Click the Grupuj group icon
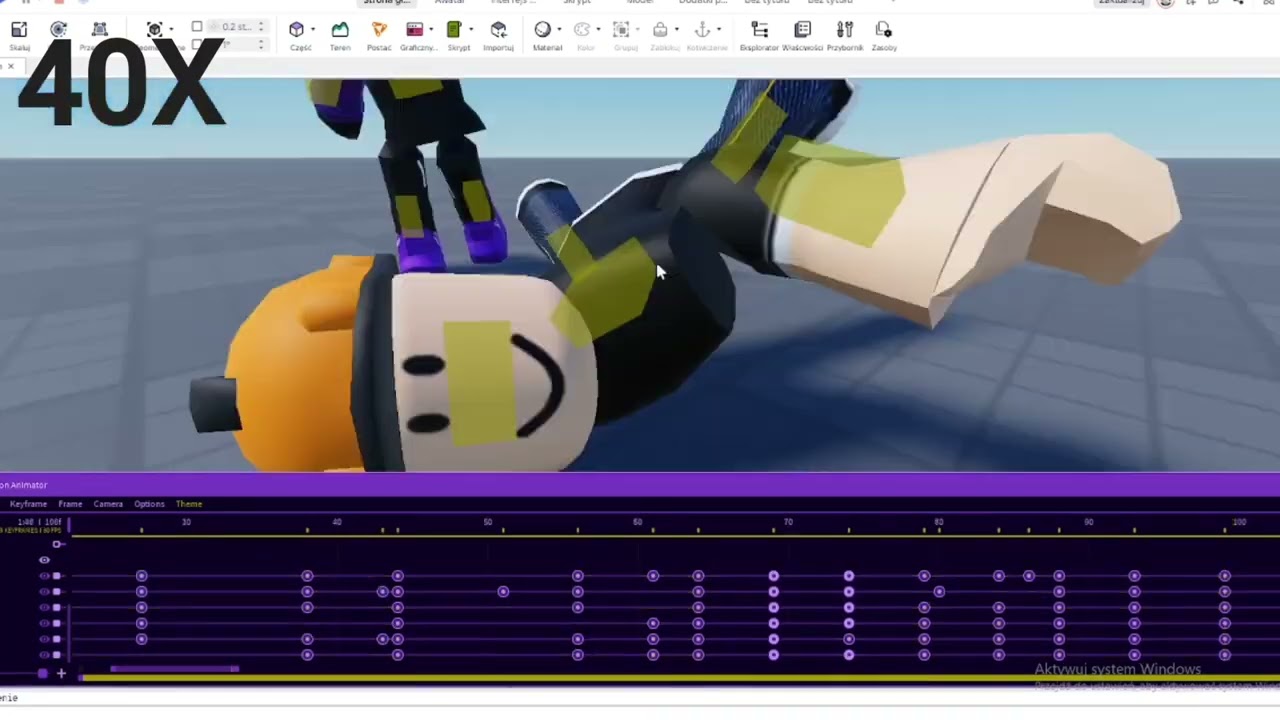Image resolution: width=1280 pixels, height=720 pixels. 621,30
